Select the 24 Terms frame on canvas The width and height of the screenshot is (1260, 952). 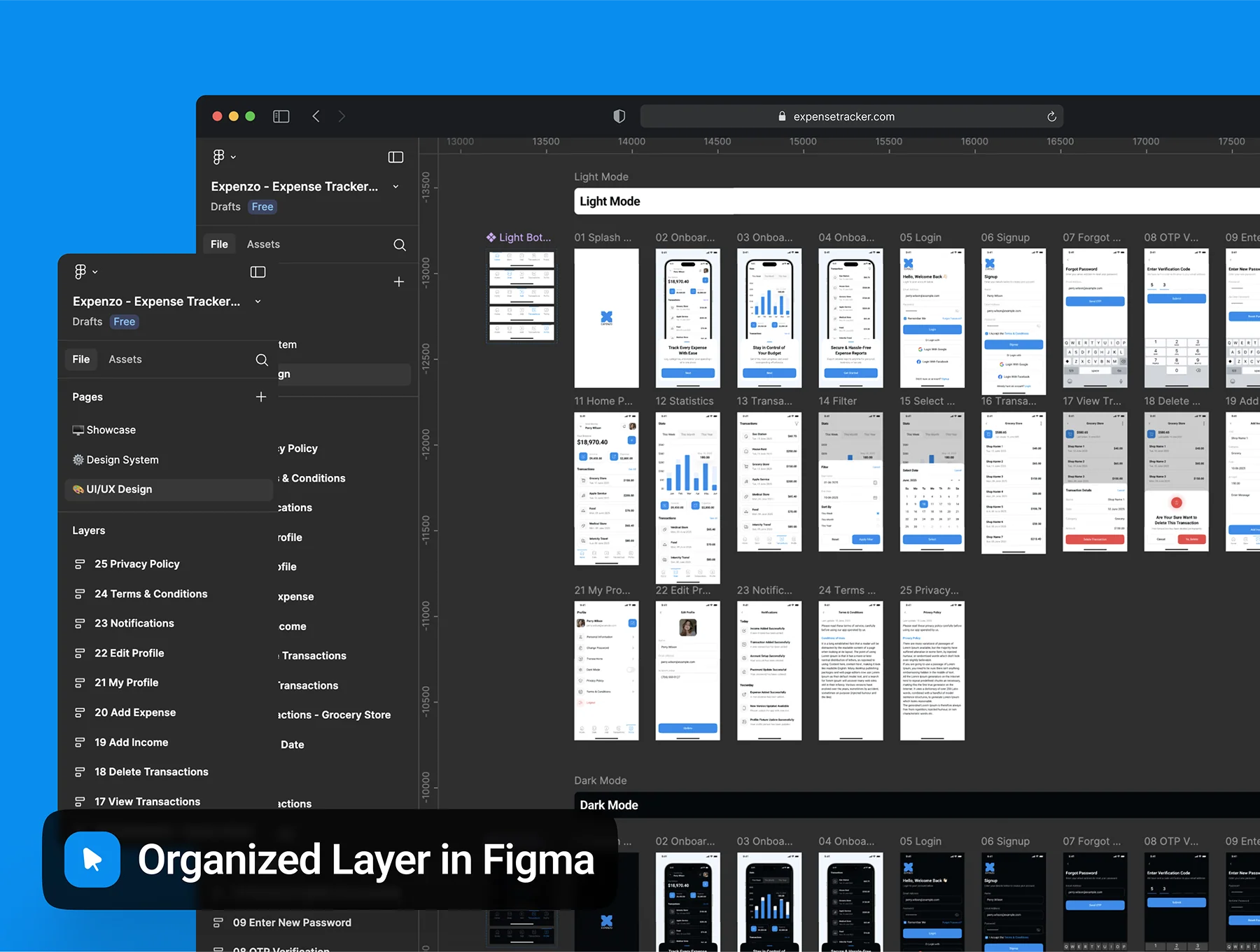pyautogui.click(x=850, y=671)
